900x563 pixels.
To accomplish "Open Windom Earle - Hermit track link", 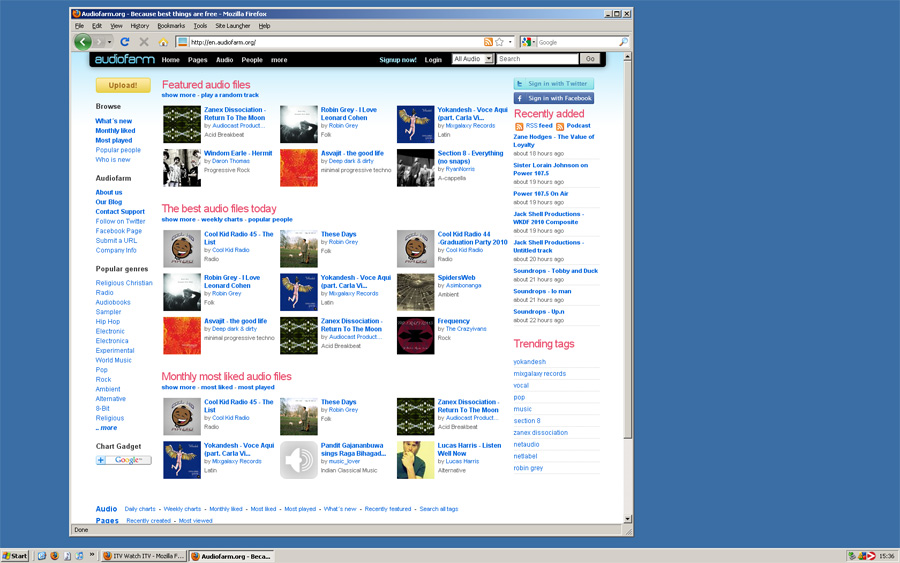I will (238, 153).
